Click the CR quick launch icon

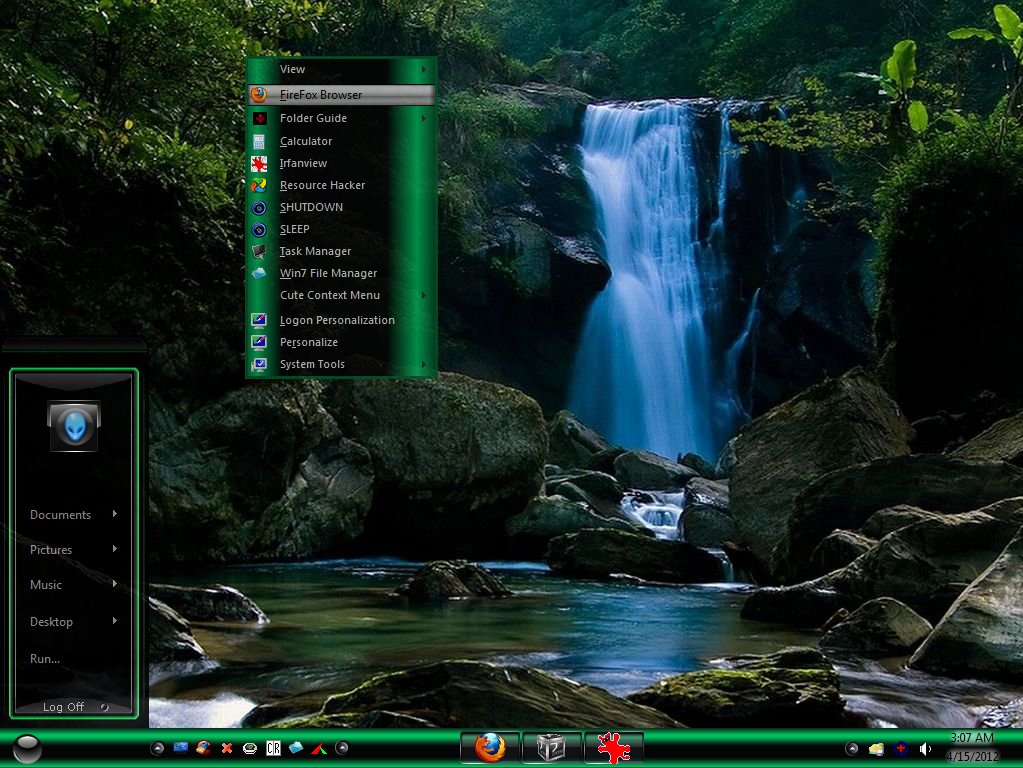(x=273, y=748)
